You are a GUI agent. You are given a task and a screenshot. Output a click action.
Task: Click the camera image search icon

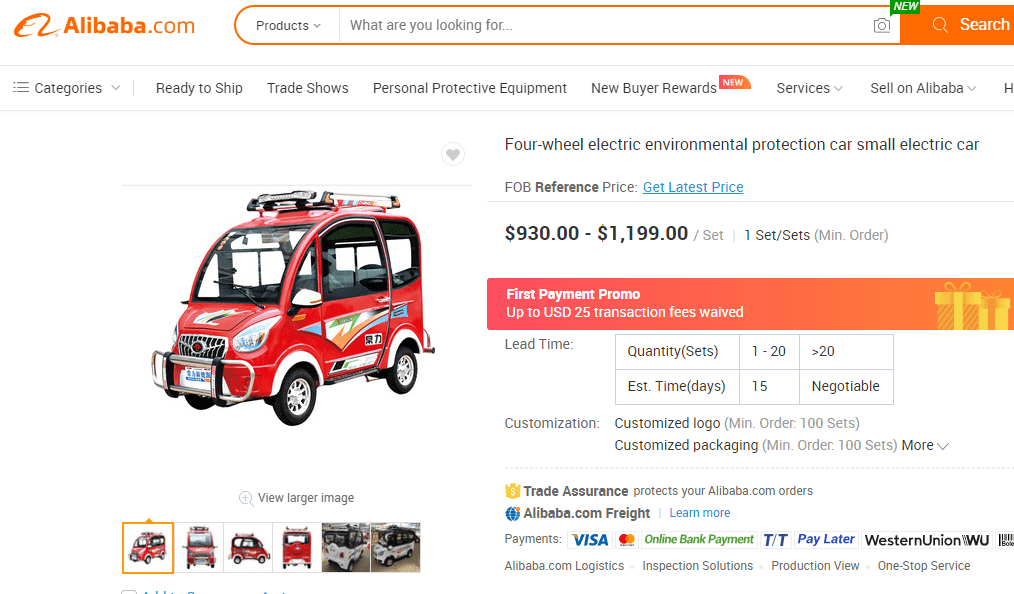tap(881, 25)
